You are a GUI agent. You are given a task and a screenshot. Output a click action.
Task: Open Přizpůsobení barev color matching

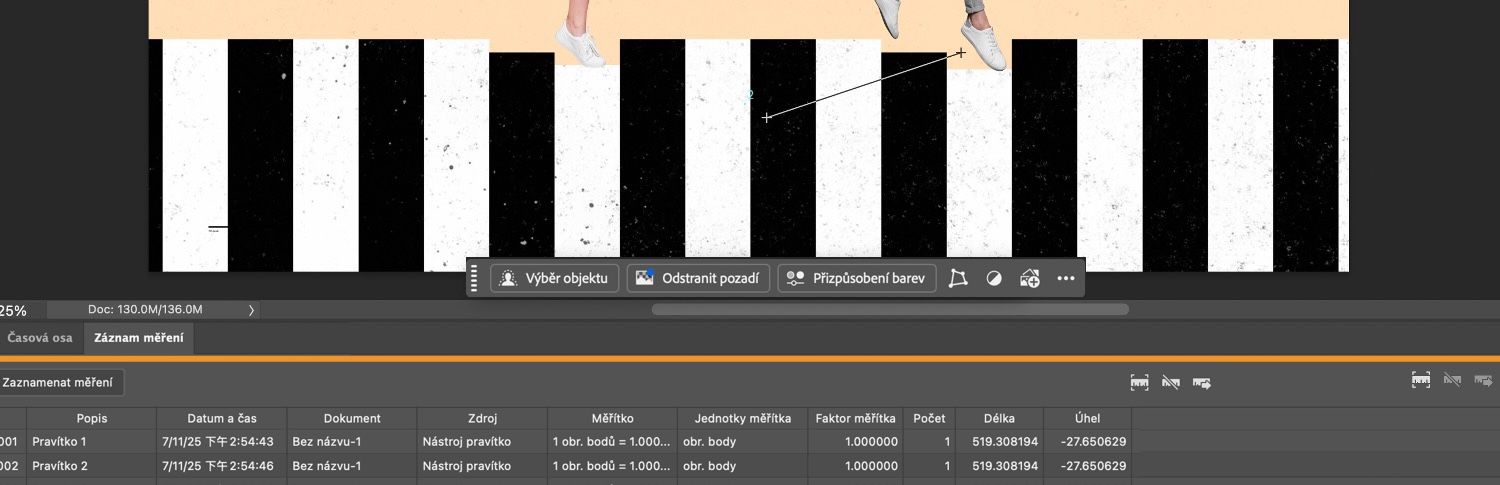[857, 278]
